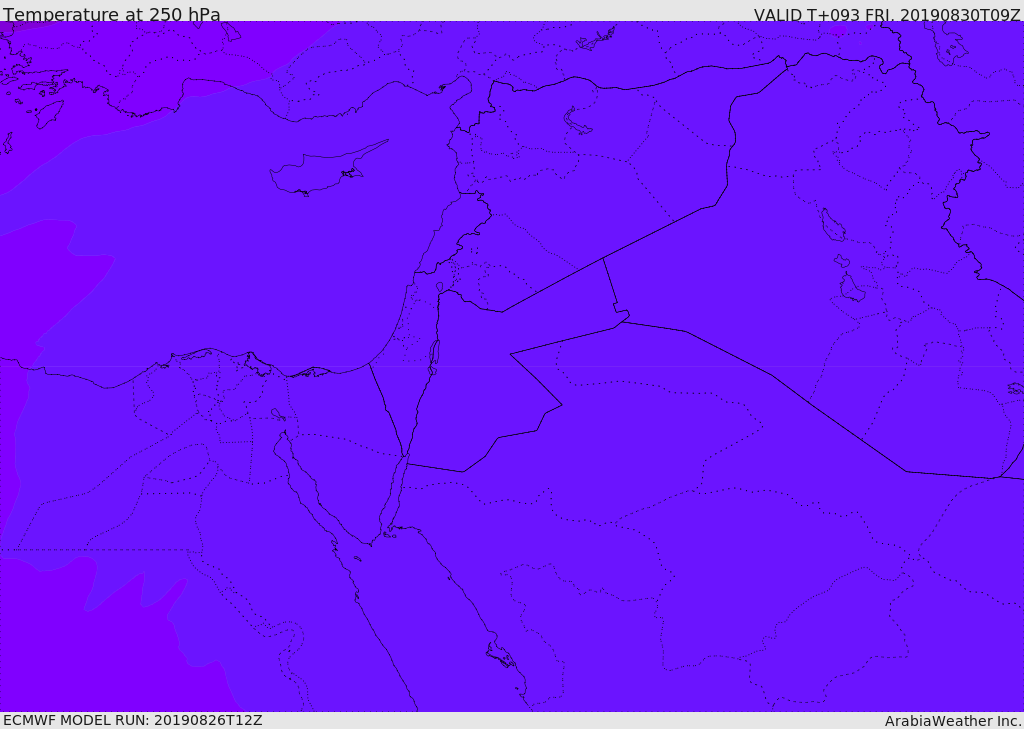
Task: Click the 'Temperature at 250 hPa' title text
Action: [112, 14]
